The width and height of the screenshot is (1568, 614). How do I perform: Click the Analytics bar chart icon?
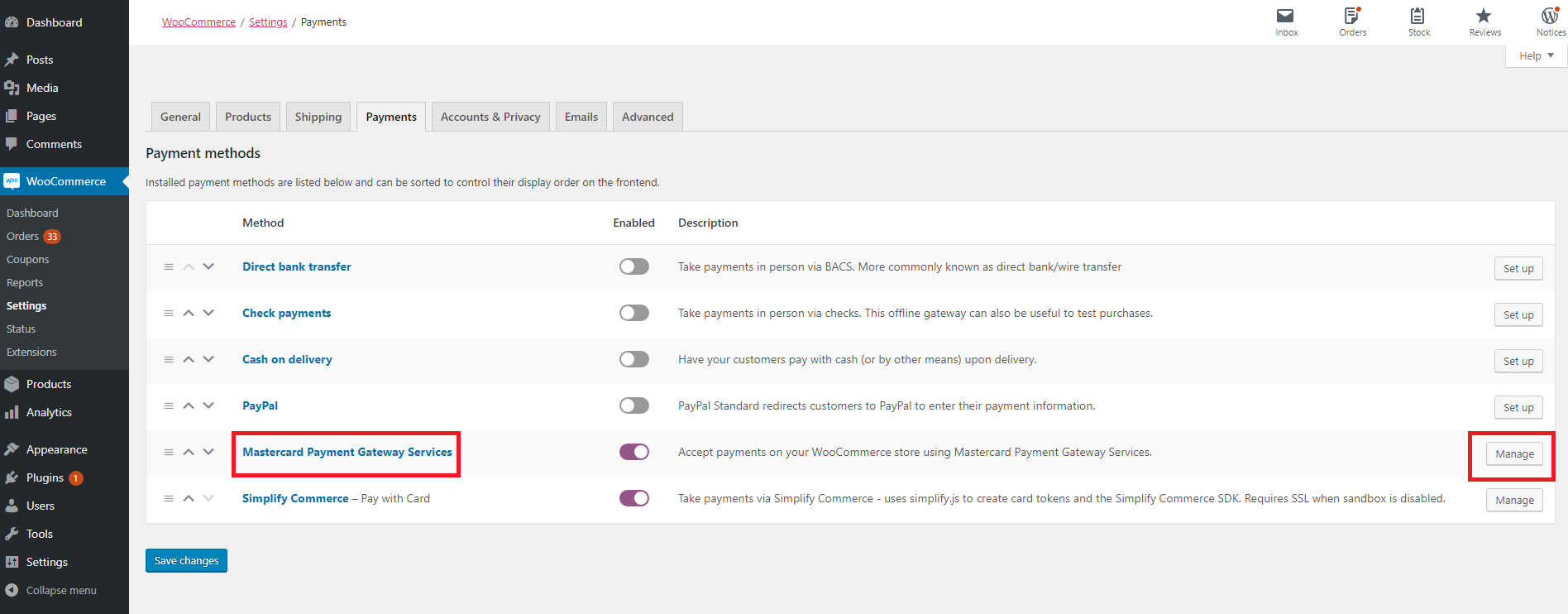click(12, 412)
